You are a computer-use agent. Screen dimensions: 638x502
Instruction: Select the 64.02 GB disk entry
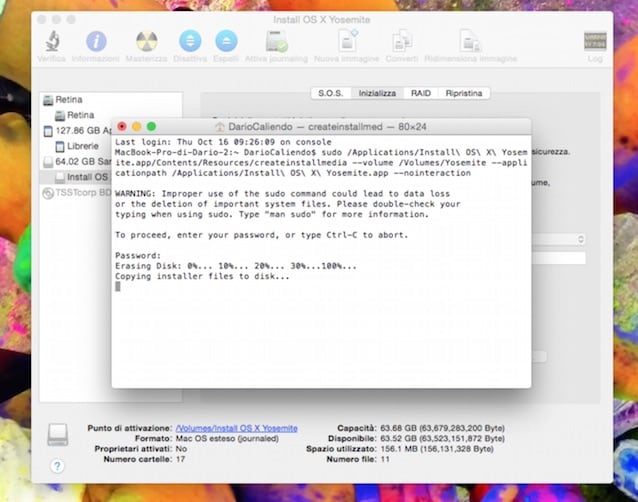click(76, 162)
